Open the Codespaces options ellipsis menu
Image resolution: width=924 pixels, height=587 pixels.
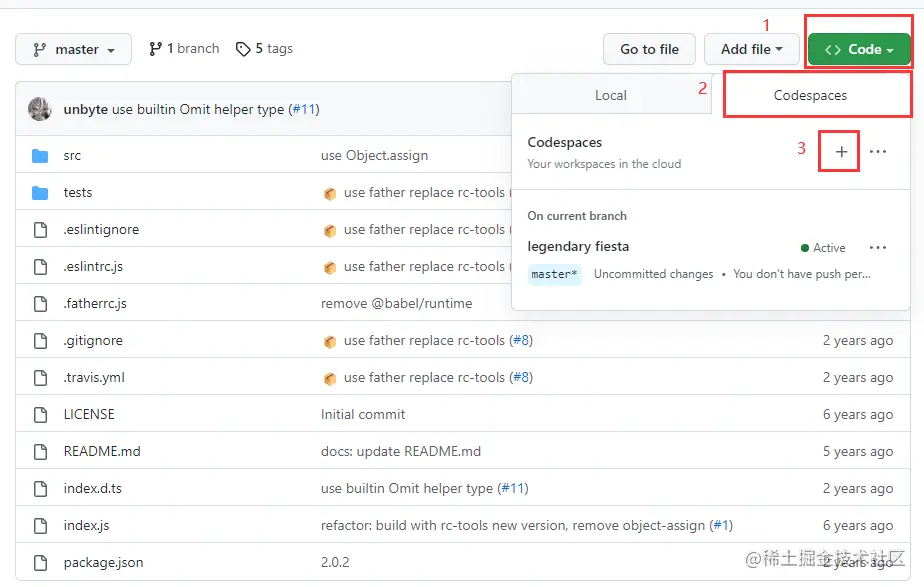point(878,152)
